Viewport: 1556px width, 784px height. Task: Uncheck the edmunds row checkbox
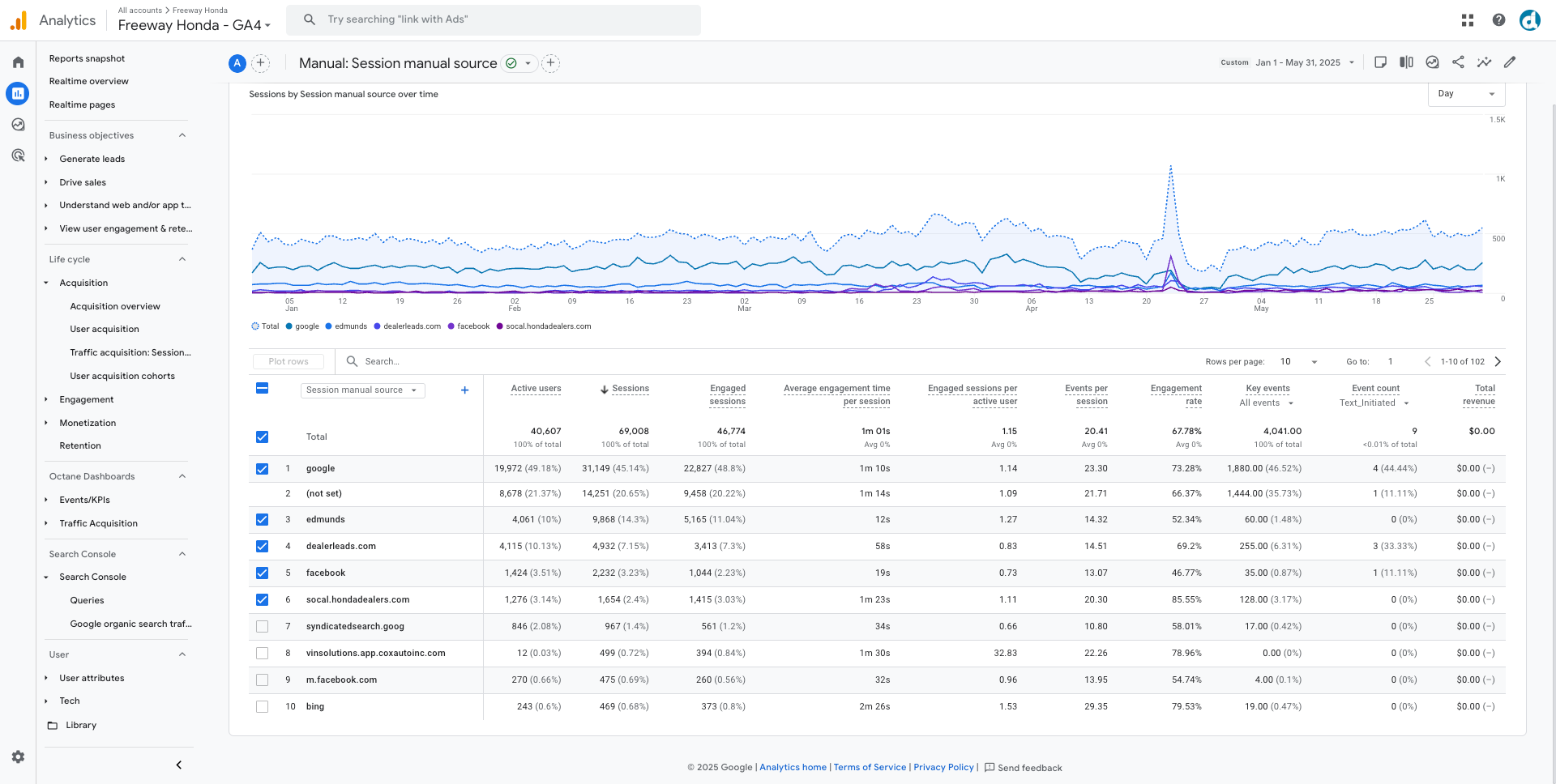coord(262,520)
